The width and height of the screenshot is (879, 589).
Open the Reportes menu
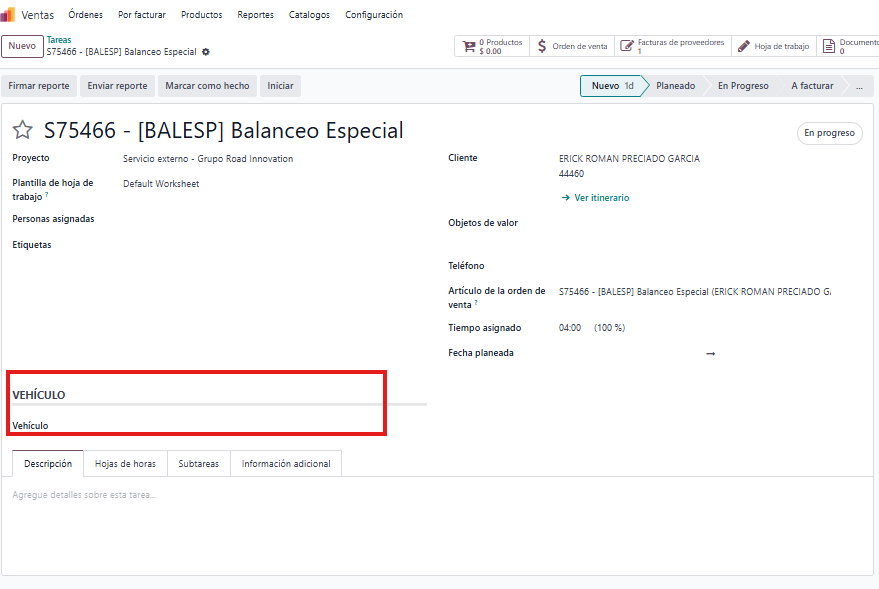[x=255, y=15]
